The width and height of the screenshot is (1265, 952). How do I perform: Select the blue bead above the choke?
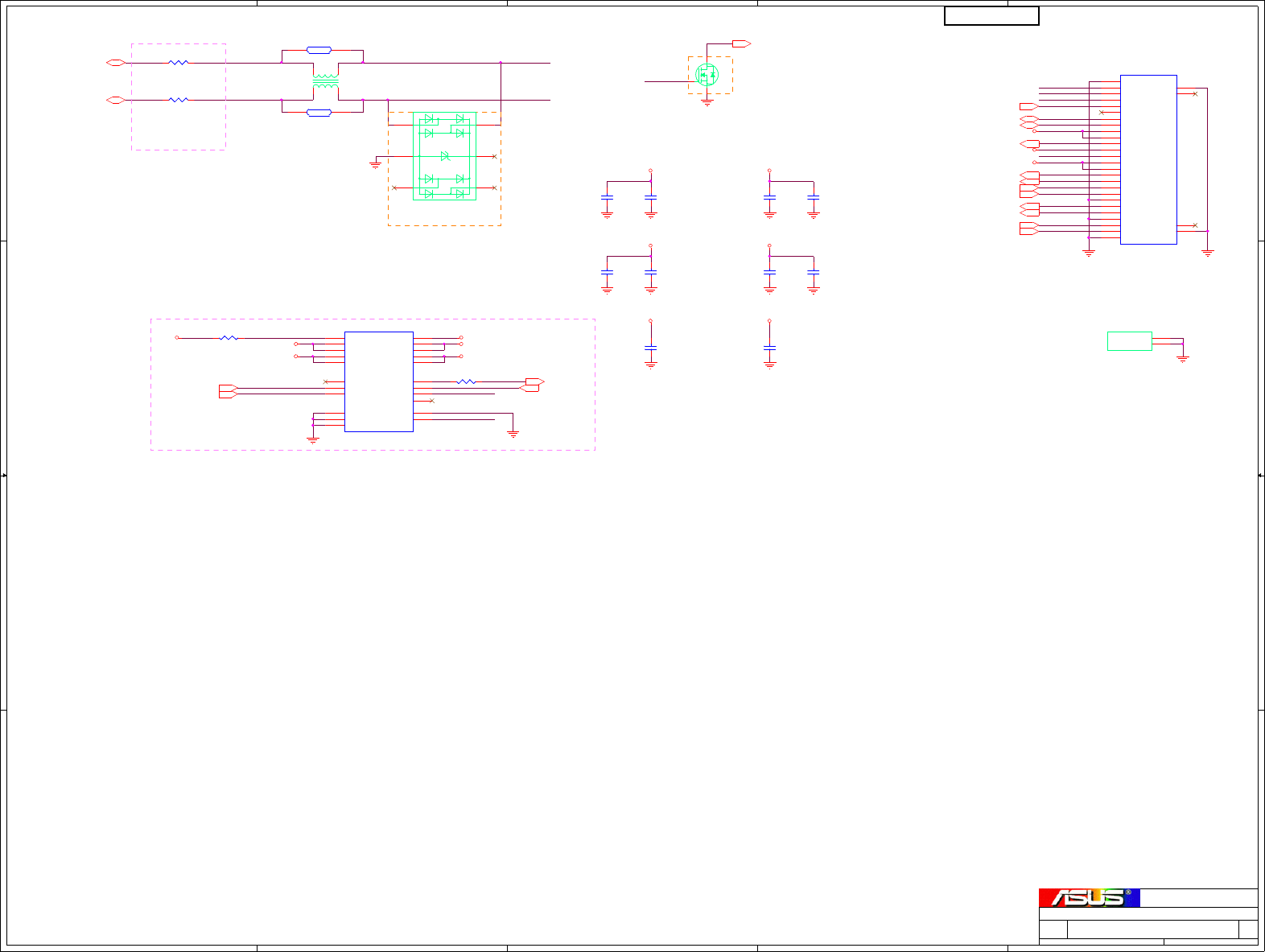319,50
